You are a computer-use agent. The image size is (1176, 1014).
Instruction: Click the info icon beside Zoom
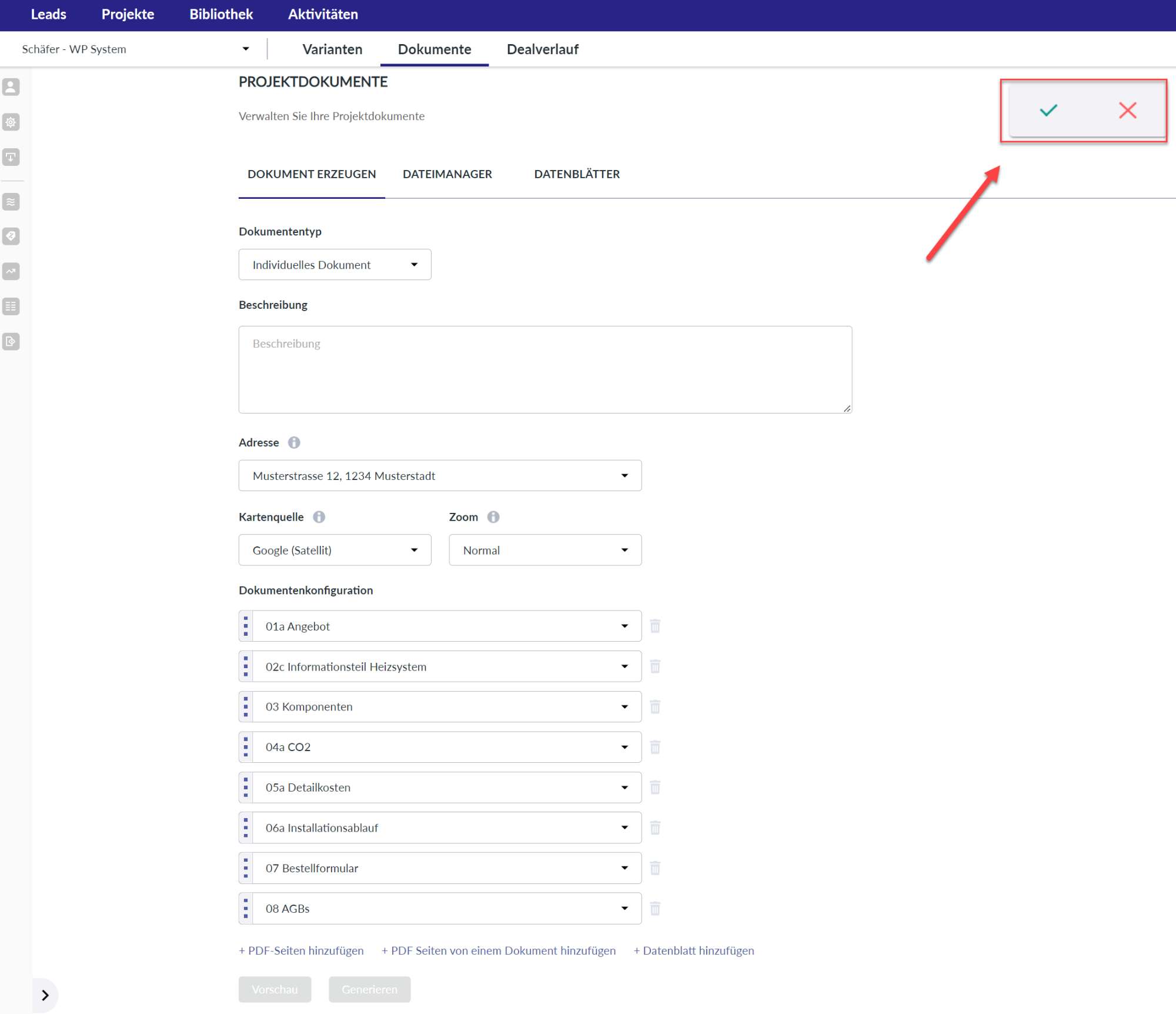pos(493,516)
